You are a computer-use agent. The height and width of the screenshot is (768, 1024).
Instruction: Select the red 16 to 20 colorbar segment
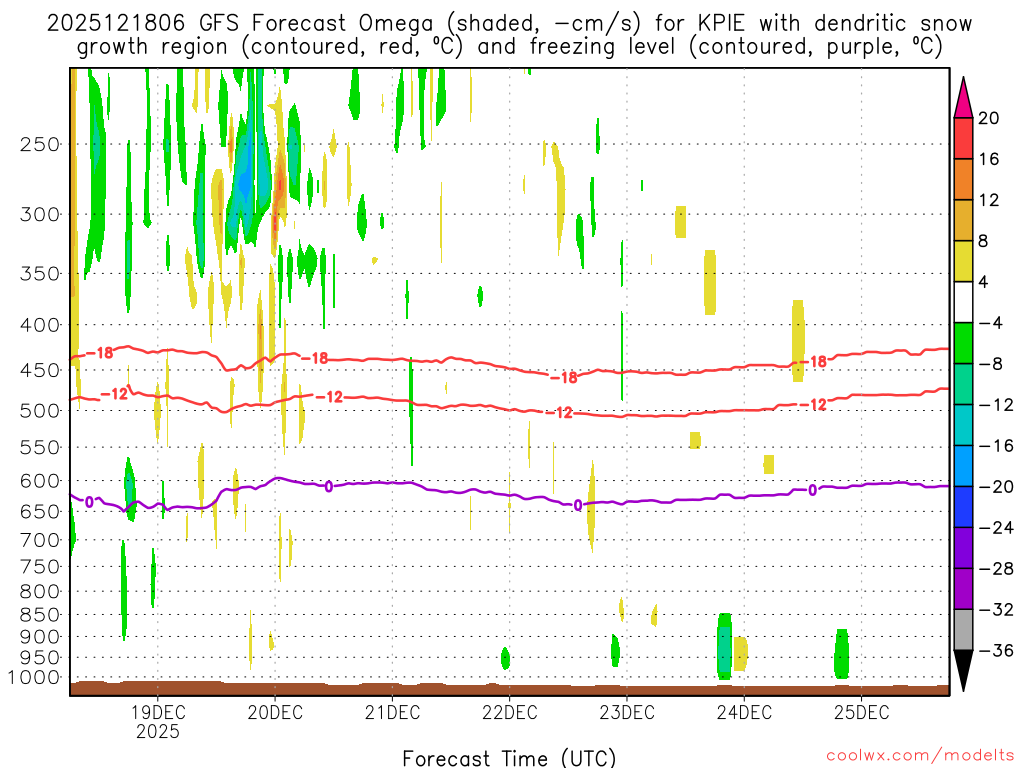point(963,138)
